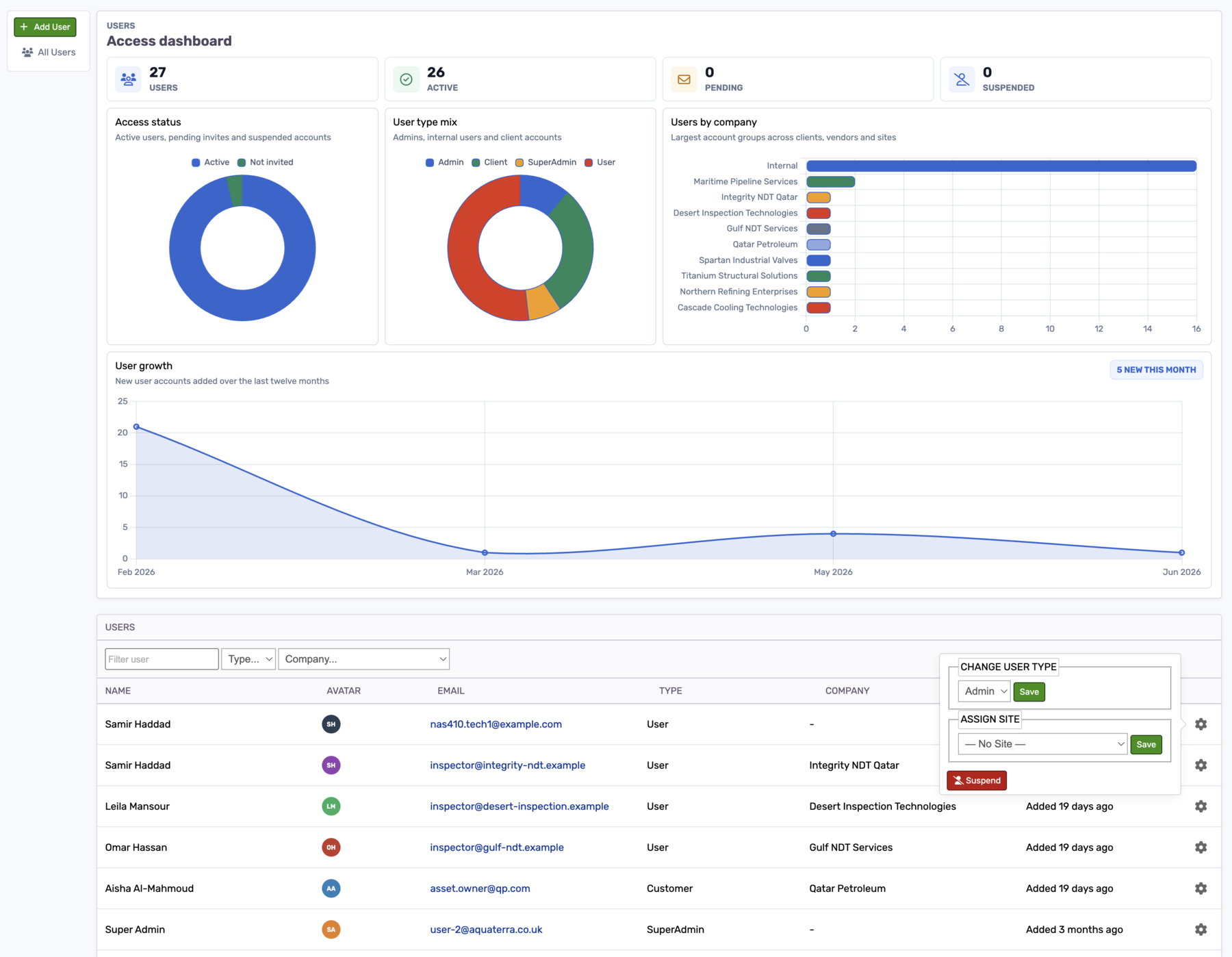
Task: Open nas410.tech1@example.com email link
Action: point(496,724)
